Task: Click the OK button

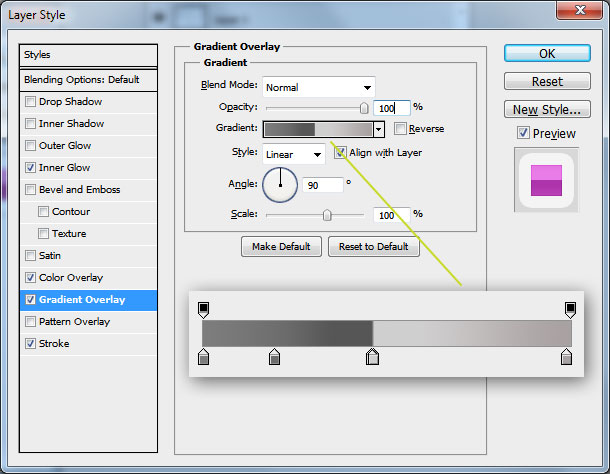Action: (x=547, y=53)
